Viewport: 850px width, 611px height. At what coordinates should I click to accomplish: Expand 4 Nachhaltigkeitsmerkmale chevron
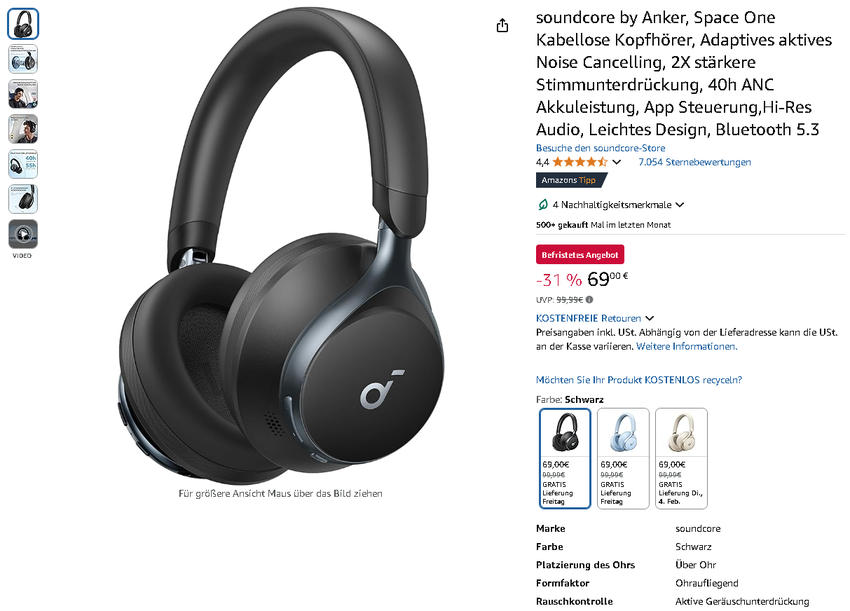[680, 205]
